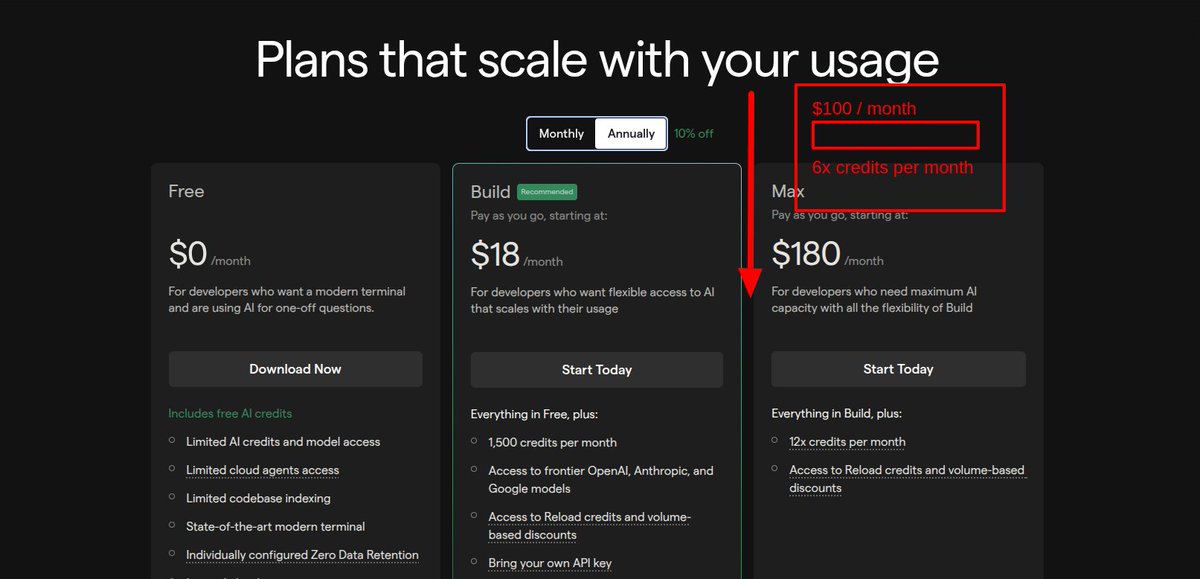This screenshot has width=1200, height=579.
Task: Open '1,500 credits per month' tooltip
Action: (x=552, y=442)
